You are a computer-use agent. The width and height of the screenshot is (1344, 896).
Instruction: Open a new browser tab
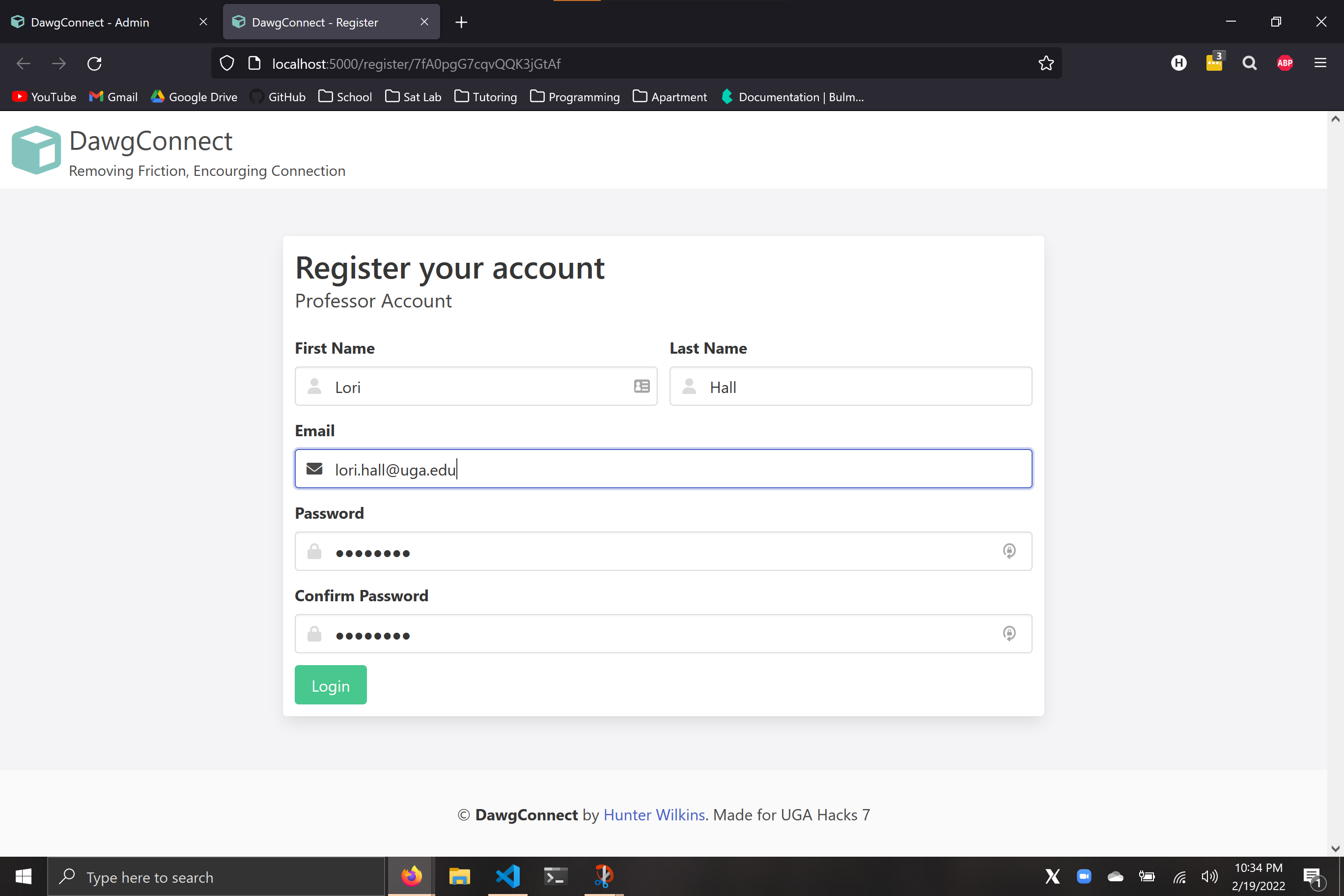click(x=461, y=22)
